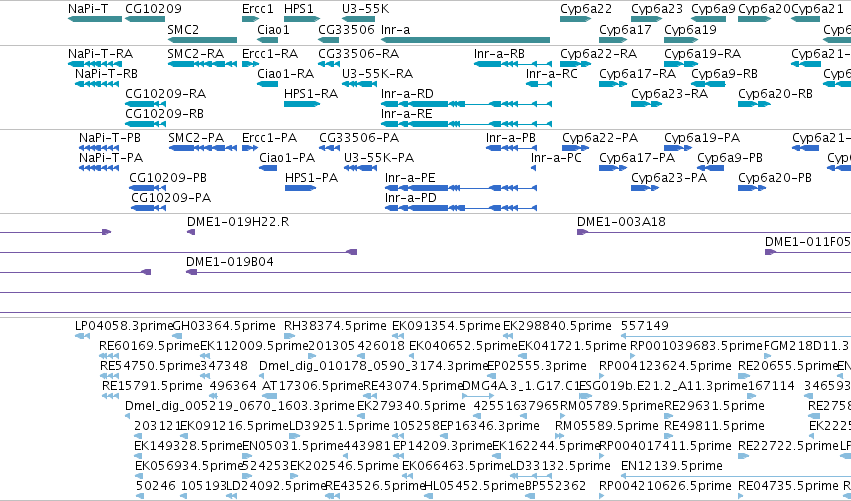Select the HPS1-RA transcript label

coord(311,94)
